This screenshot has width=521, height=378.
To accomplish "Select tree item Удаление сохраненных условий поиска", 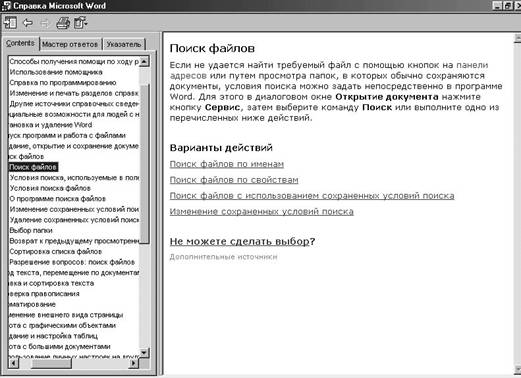I will [x=74, y=220].
